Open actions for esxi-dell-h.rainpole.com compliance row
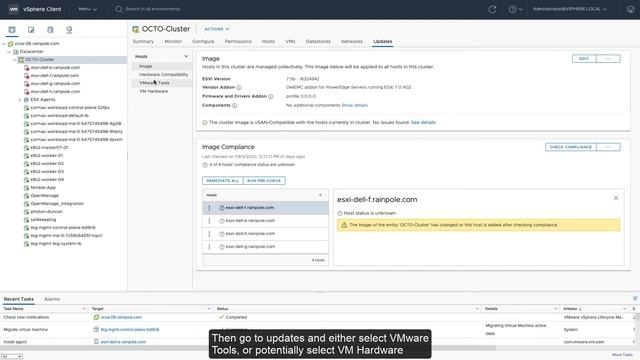This screenshot has height=360, width=640. [209, 234]
